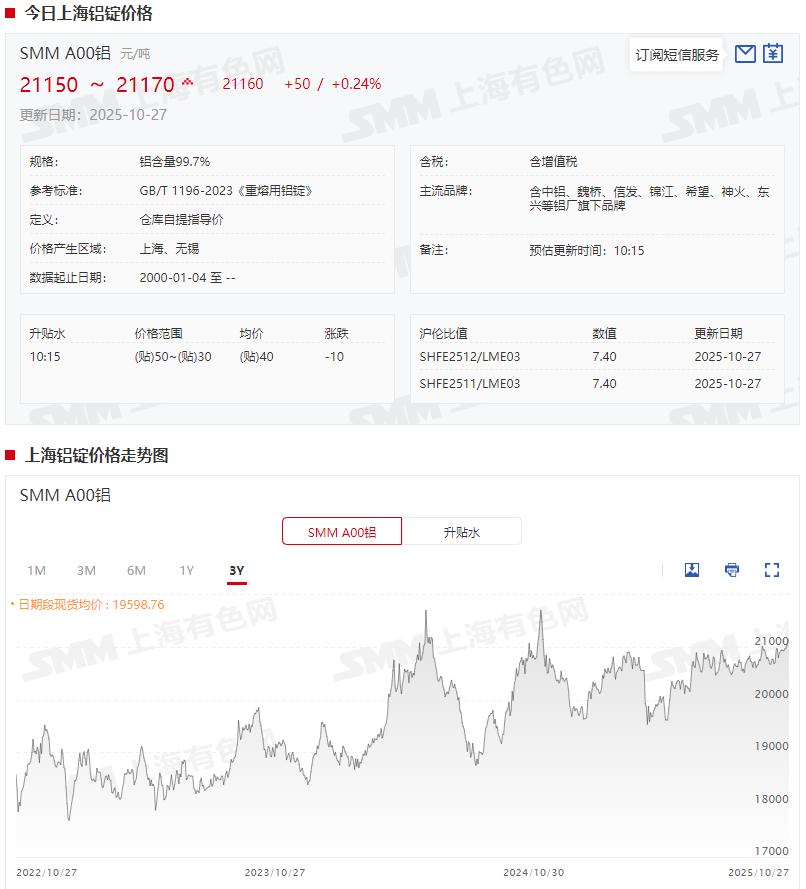Viewport: 806px width, 889px height.
Task: Click the 上海铝锭价格走势图 heading
Action: pyautogui.click(x=96, y=455)
